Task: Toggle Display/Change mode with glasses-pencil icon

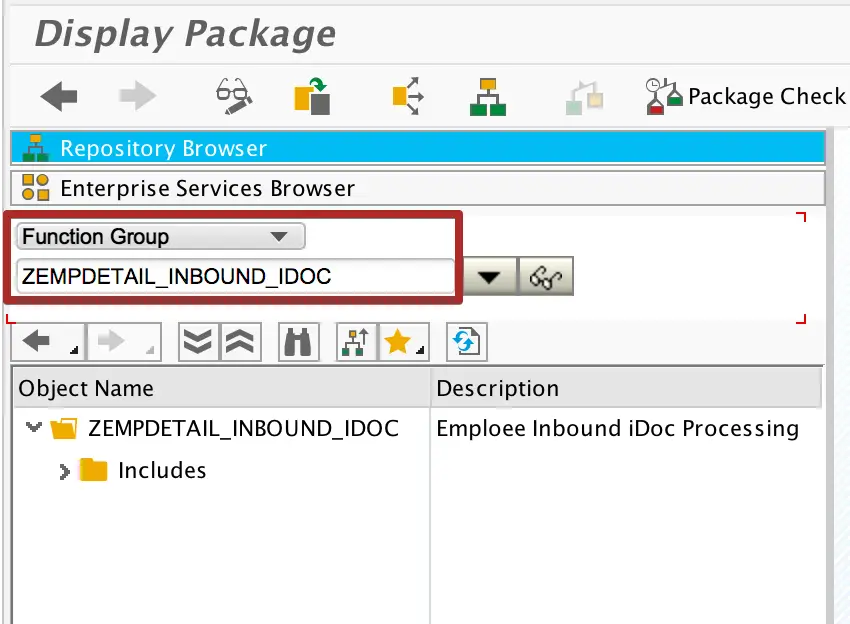Action: [234, 96]
